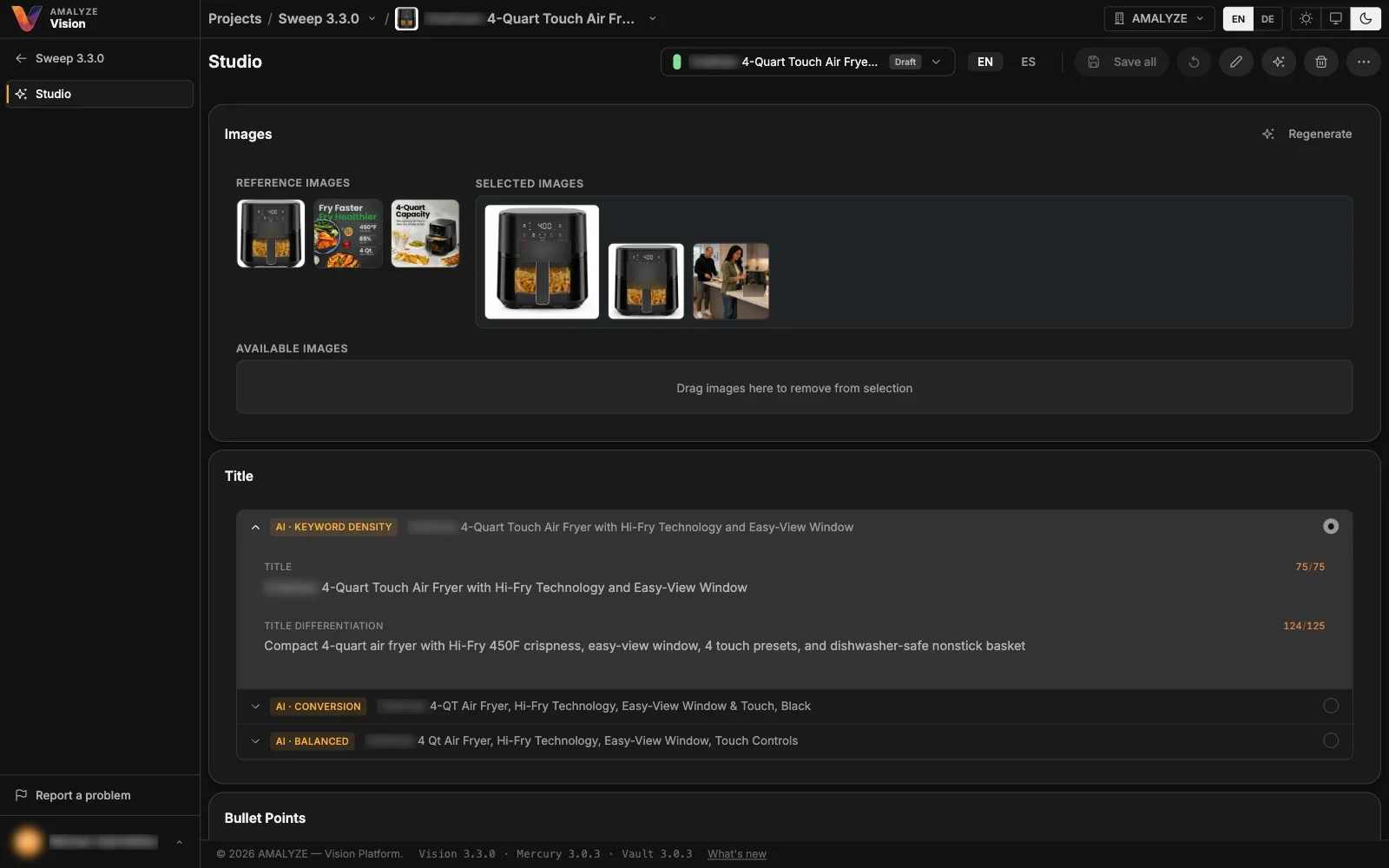Image resolution: width=1389 pixels, height=868 pixels.
Task: Select the Fry Faster reference image
Action: (348, 233)
